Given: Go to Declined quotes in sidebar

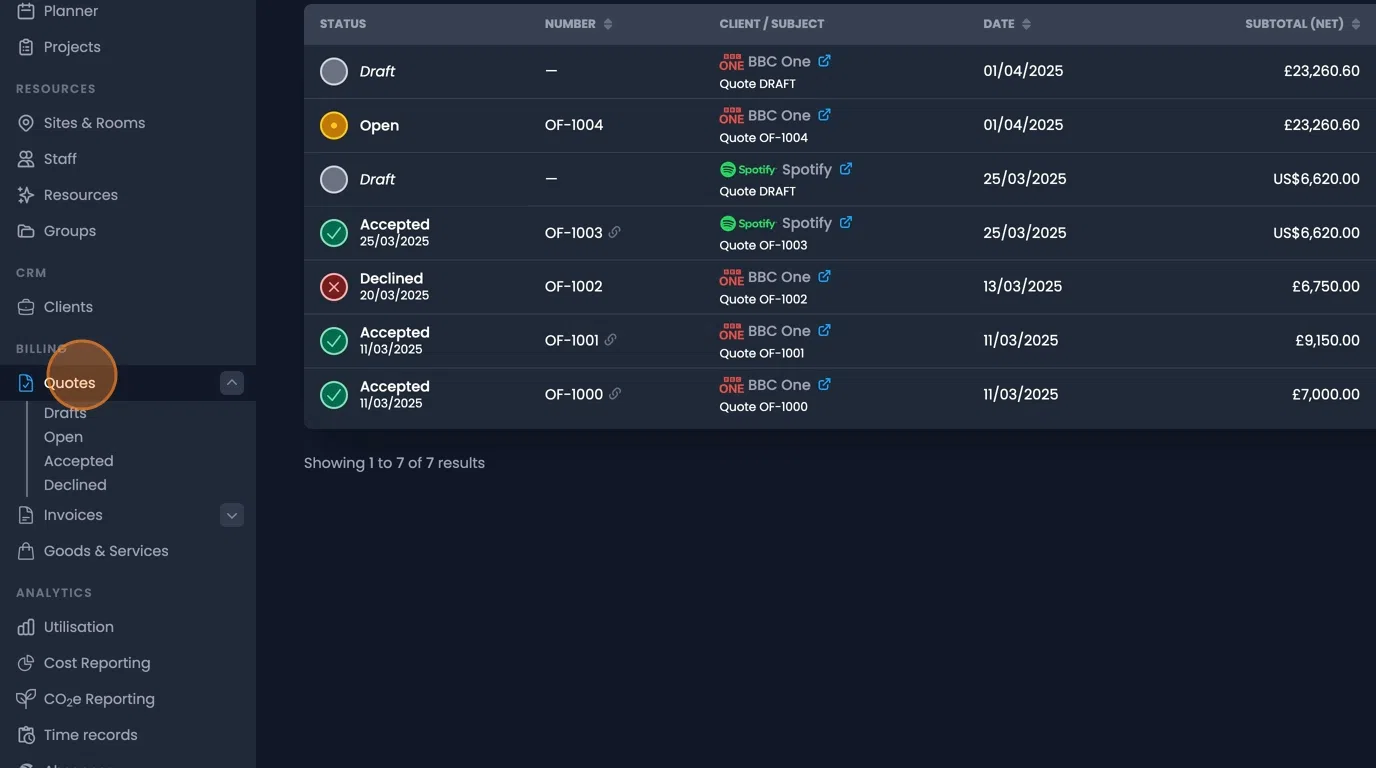Looking at the screenshot, I should 75,485.
